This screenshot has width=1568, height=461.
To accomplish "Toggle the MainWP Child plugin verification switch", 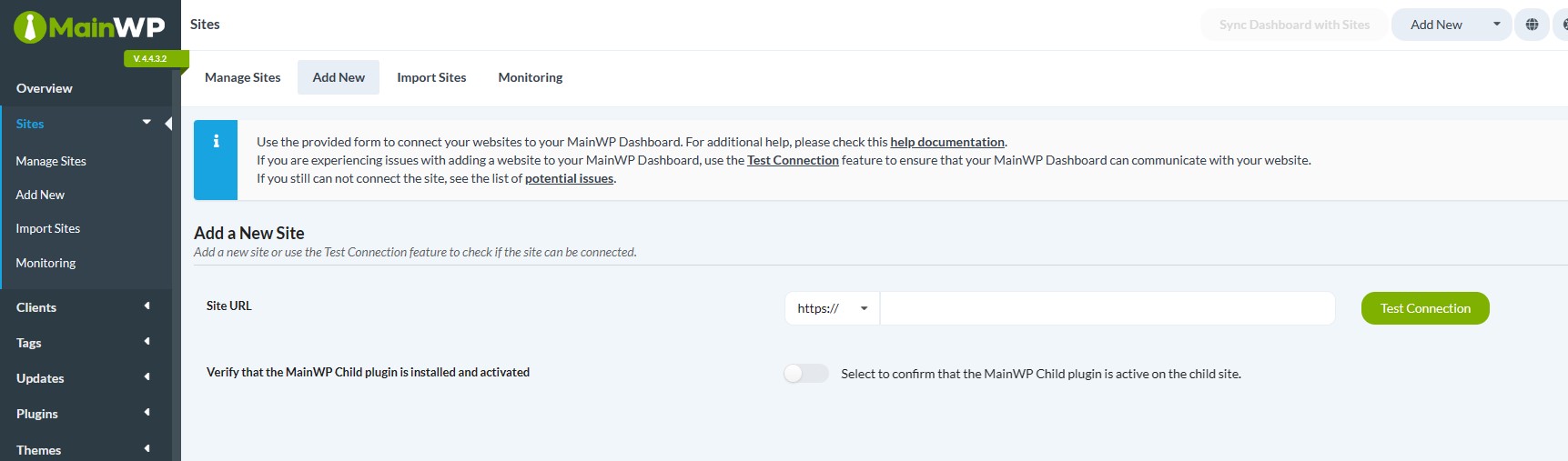I will click(x=805, y=374).
